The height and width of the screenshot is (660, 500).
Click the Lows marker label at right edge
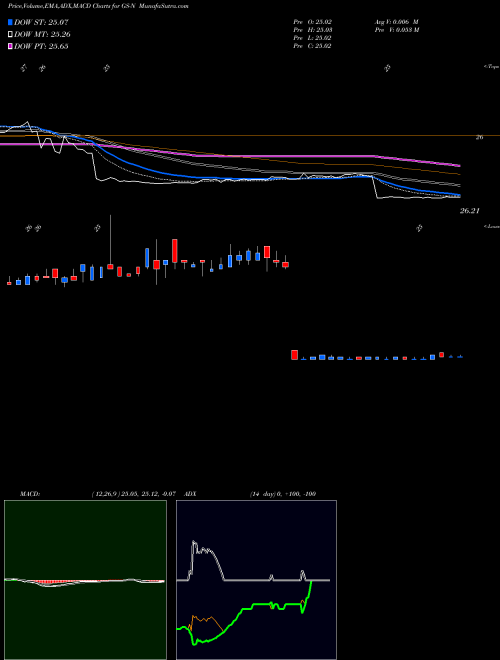click(x=491, y=226)
